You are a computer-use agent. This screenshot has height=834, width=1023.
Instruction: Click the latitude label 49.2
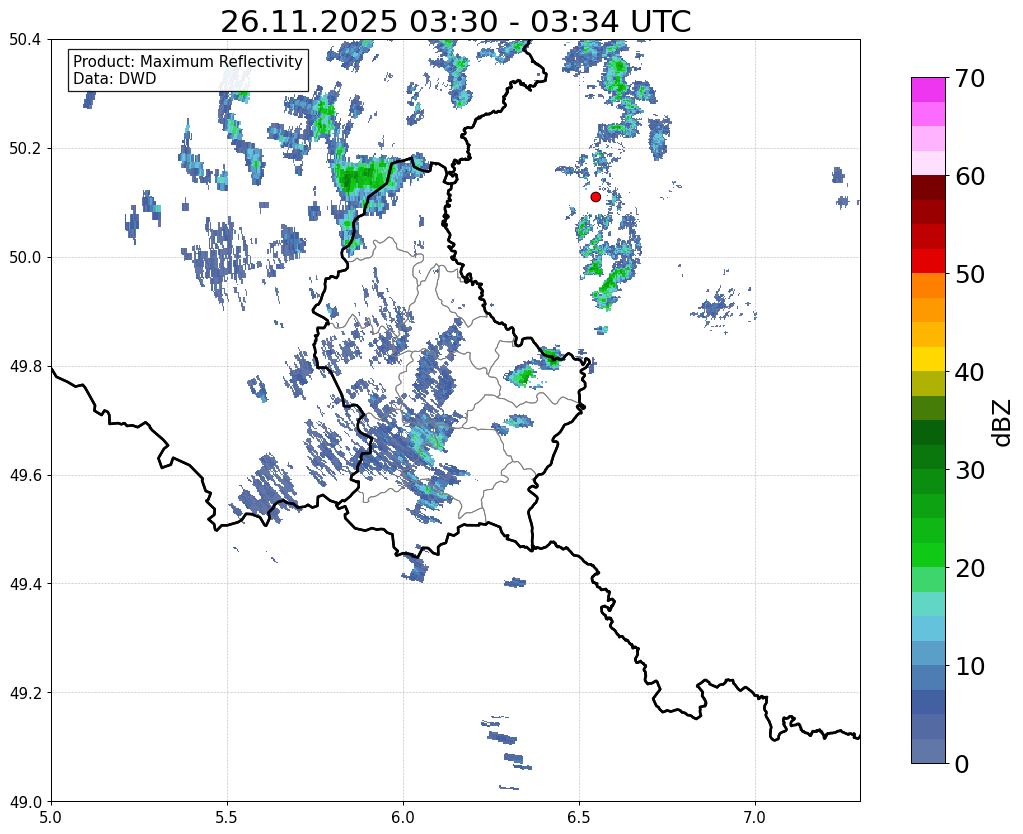25,693
